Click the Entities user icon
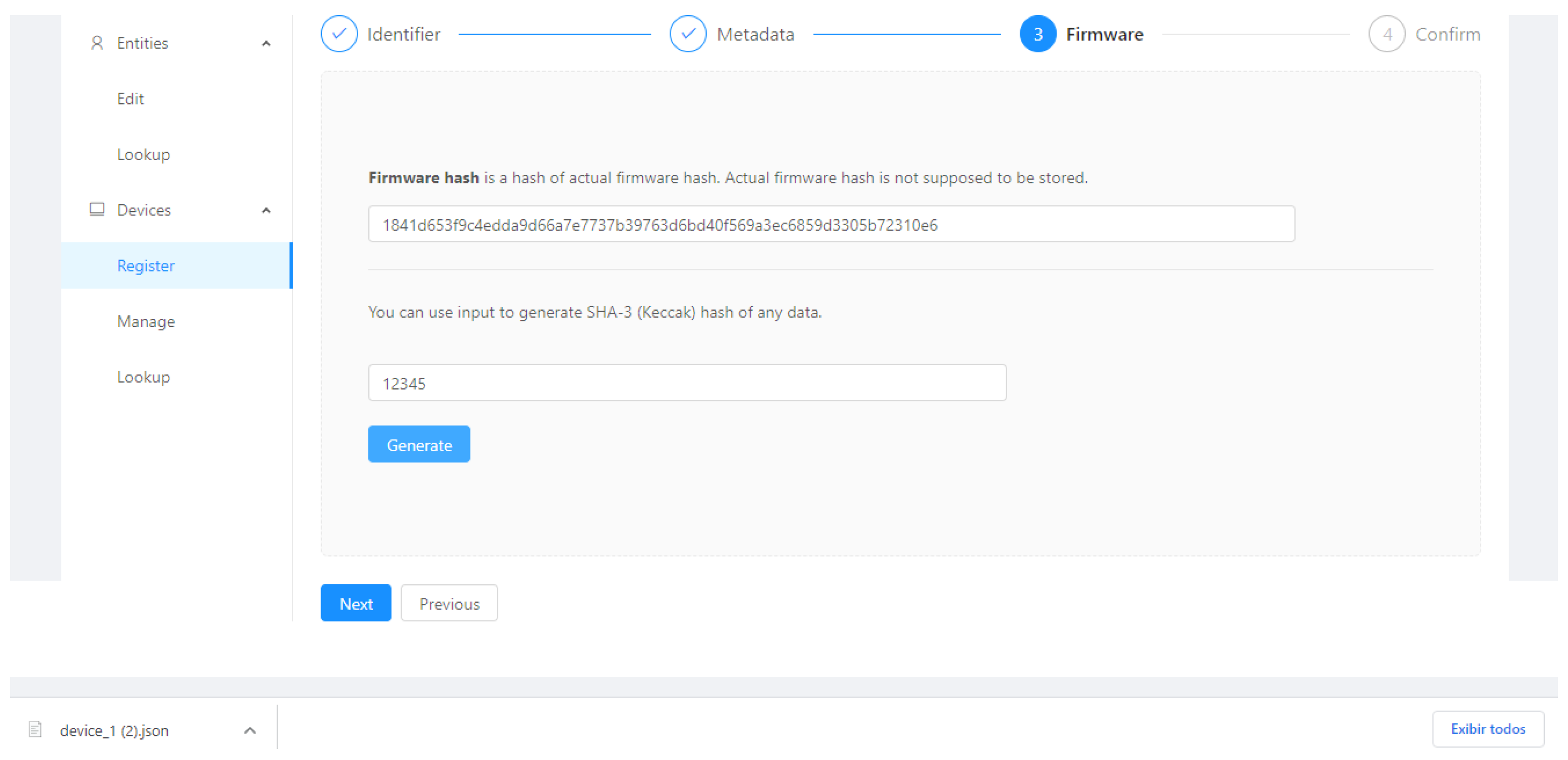Image resolution: width=1568 pixels, height=760 pixels. click(x=96, y=43)
